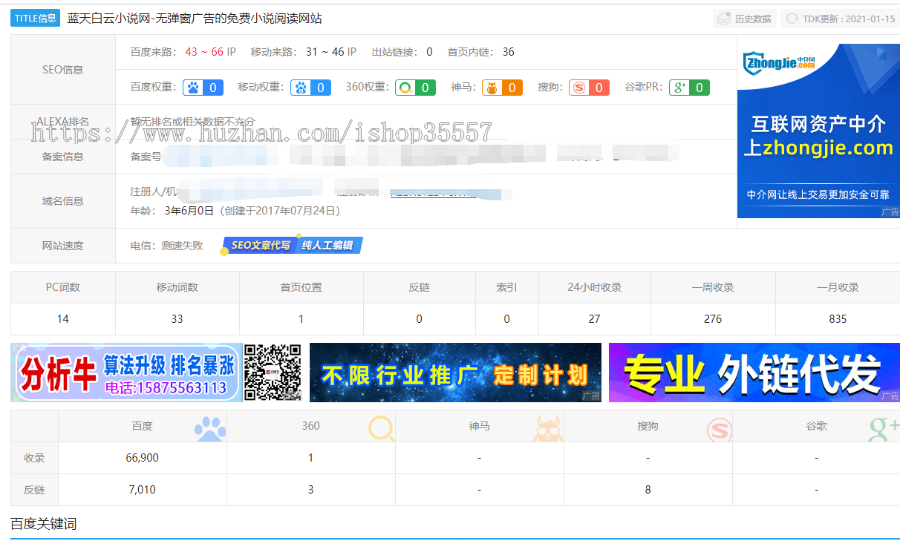Click the 360 weight green badge
Viewport: 900px width, 541px height.
(415, 87)
